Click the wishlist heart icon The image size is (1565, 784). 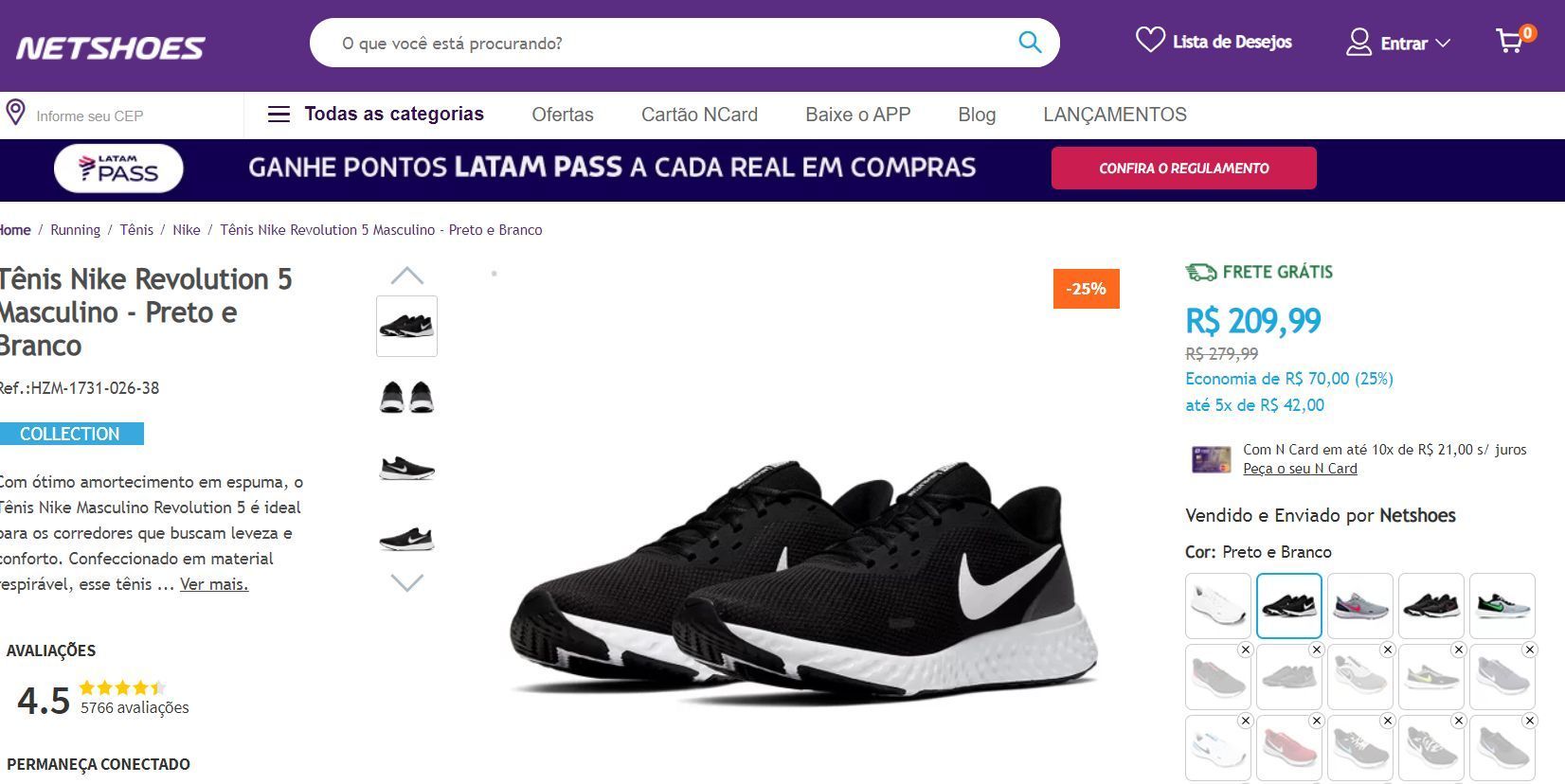click(x=1150, y=40)
